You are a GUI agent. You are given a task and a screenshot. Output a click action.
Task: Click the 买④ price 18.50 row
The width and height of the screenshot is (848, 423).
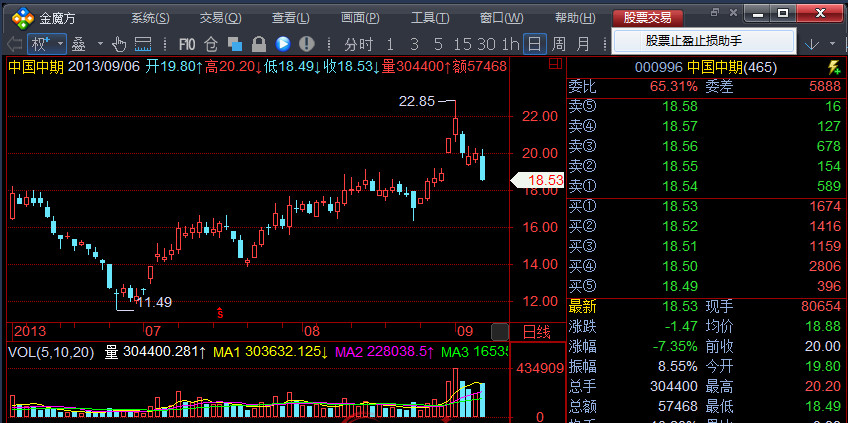click(x=705, y=266)
